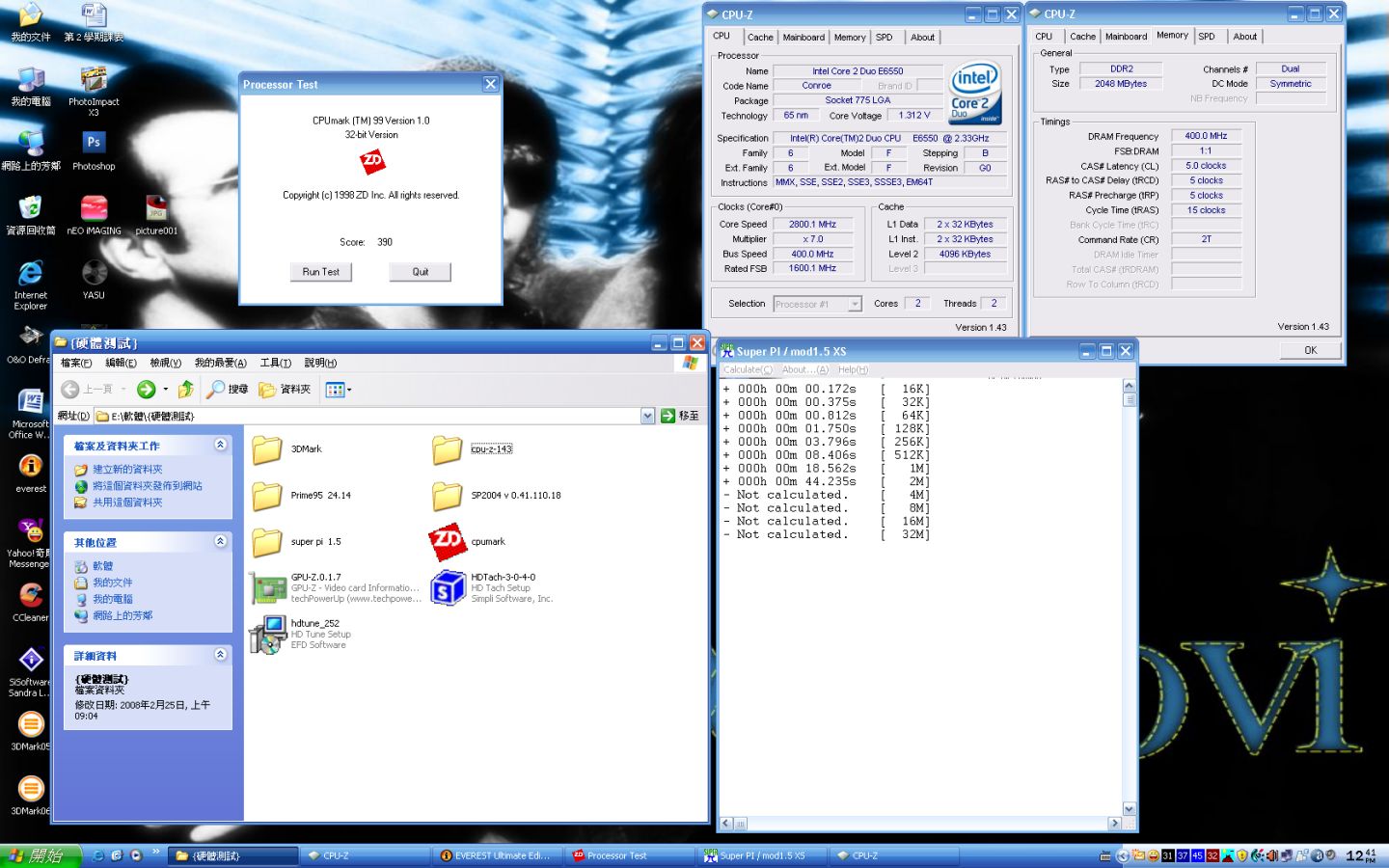
Task: Click the Folders toolbar button
Action: coord(285,390)
